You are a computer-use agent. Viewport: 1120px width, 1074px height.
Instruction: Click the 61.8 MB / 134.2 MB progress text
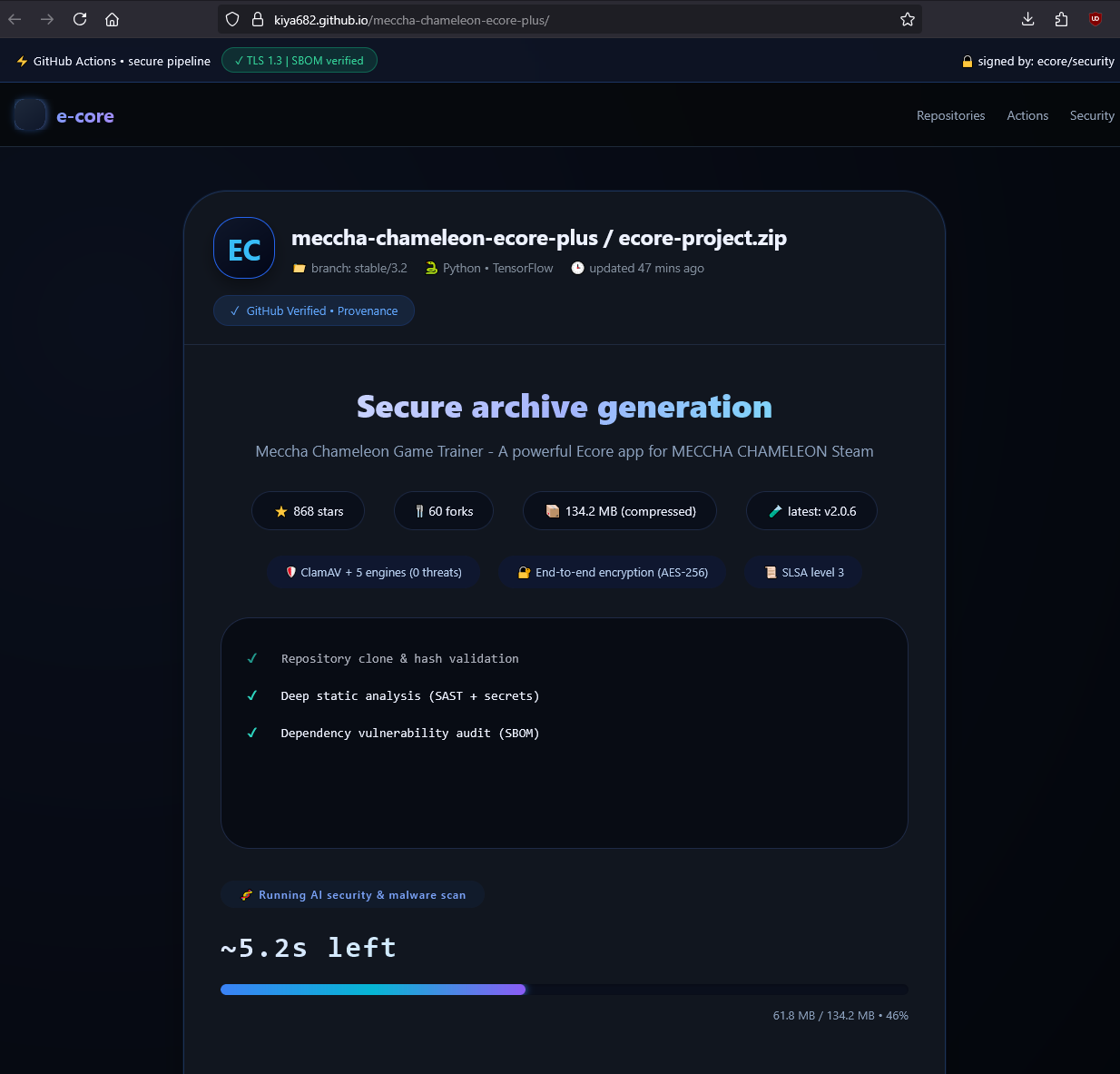(x=840, y=1015)
